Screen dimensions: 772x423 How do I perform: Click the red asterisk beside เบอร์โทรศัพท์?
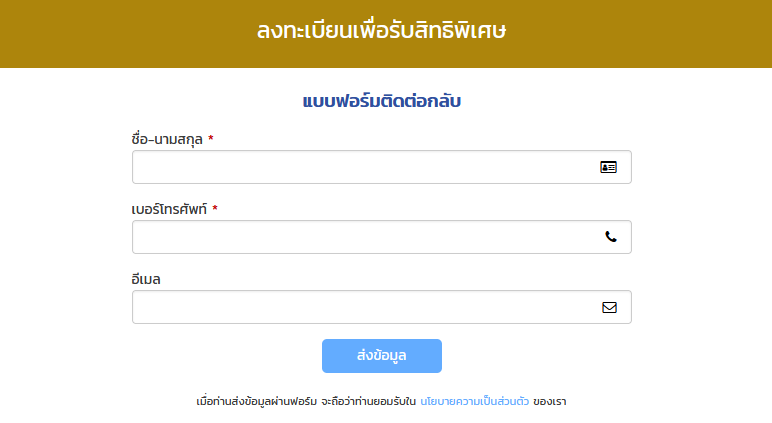tap(215, 208)
